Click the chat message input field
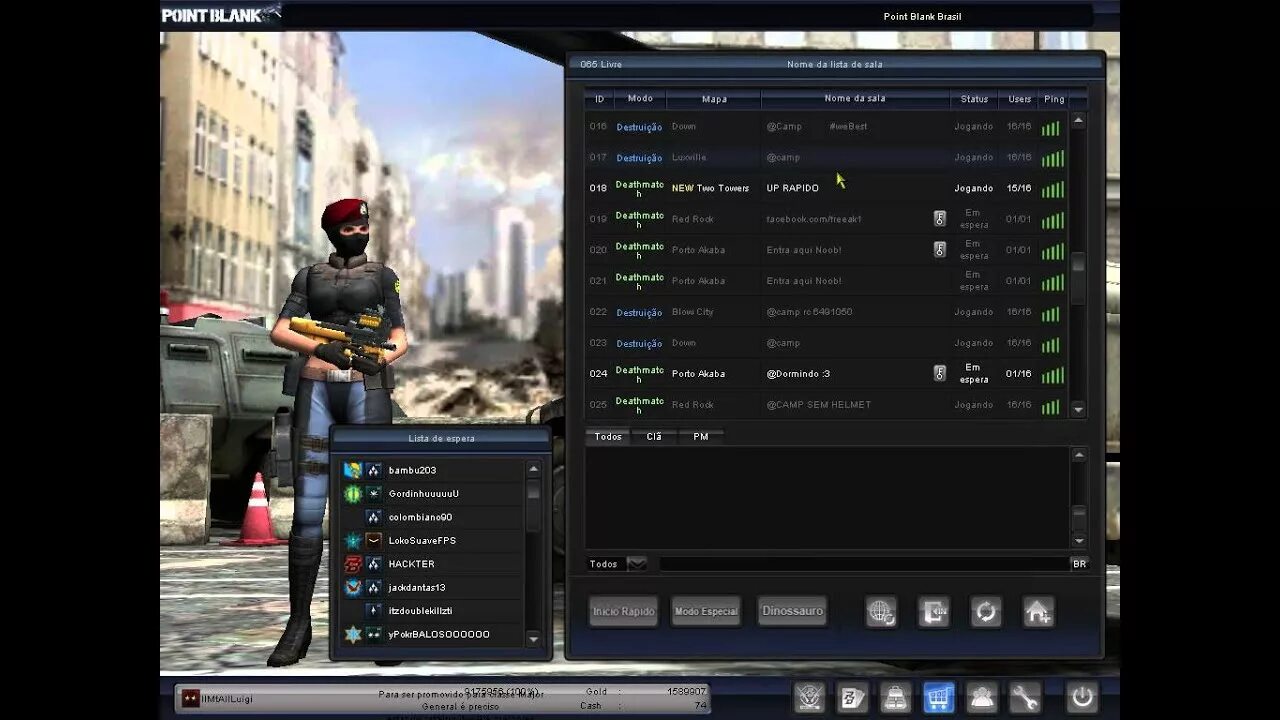 [864, 564]
